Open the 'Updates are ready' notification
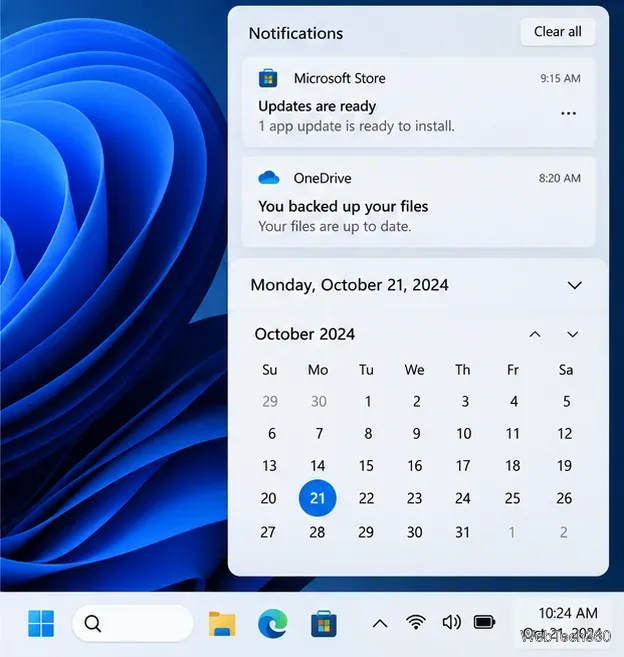Viewport: 624px width, 657px height. 418,102
